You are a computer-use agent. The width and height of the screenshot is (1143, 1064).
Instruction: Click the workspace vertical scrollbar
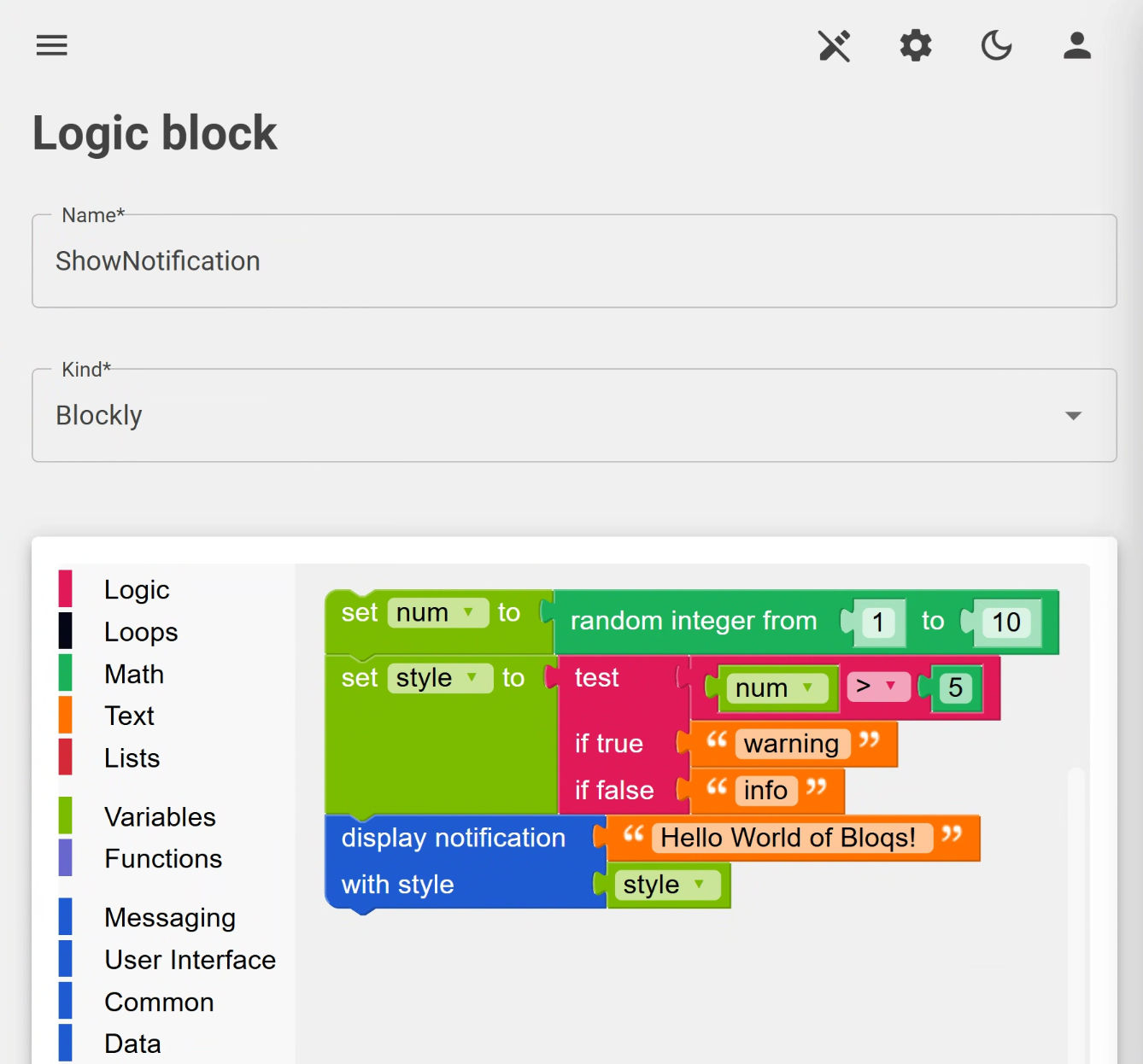1076,914
